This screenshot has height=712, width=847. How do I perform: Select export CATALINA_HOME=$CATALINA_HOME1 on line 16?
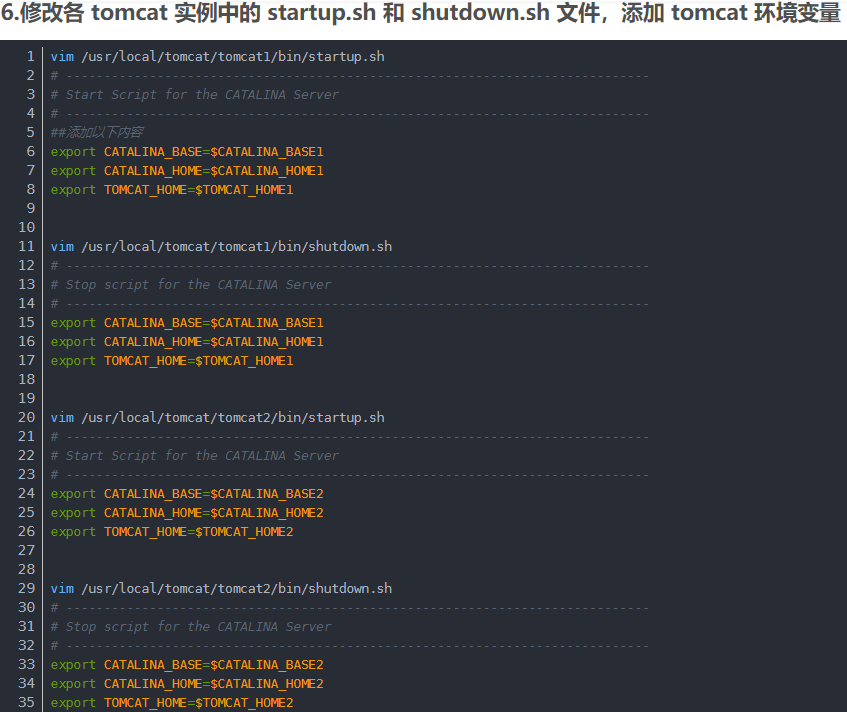click(x=187, y=342)
